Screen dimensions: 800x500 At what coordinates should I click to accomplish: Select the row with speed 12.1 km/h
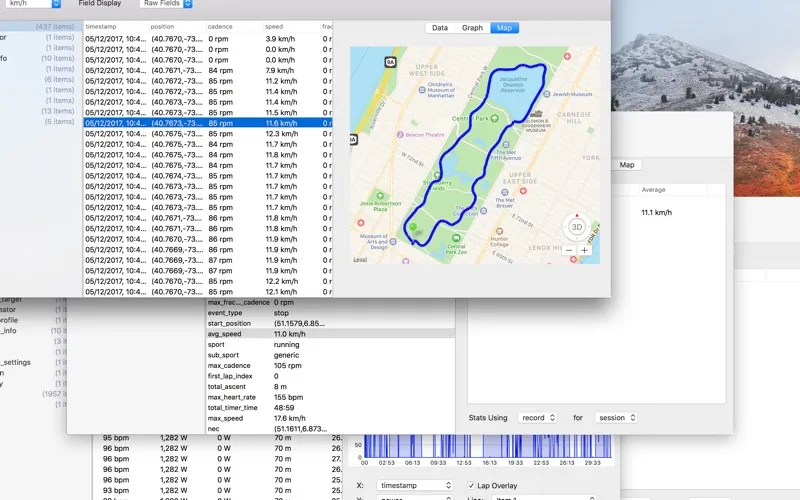(x=208, y=292)
